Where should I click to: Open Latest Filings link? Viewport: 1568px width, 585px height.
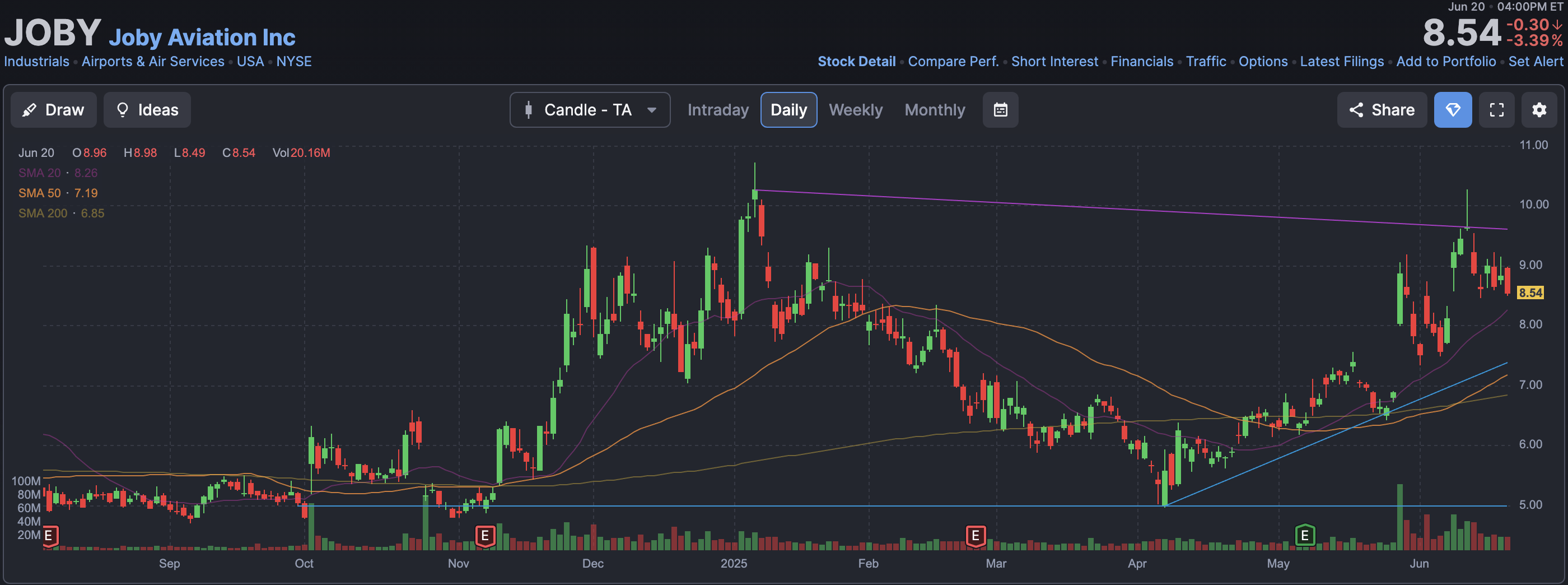click(x=1342, y=62)
